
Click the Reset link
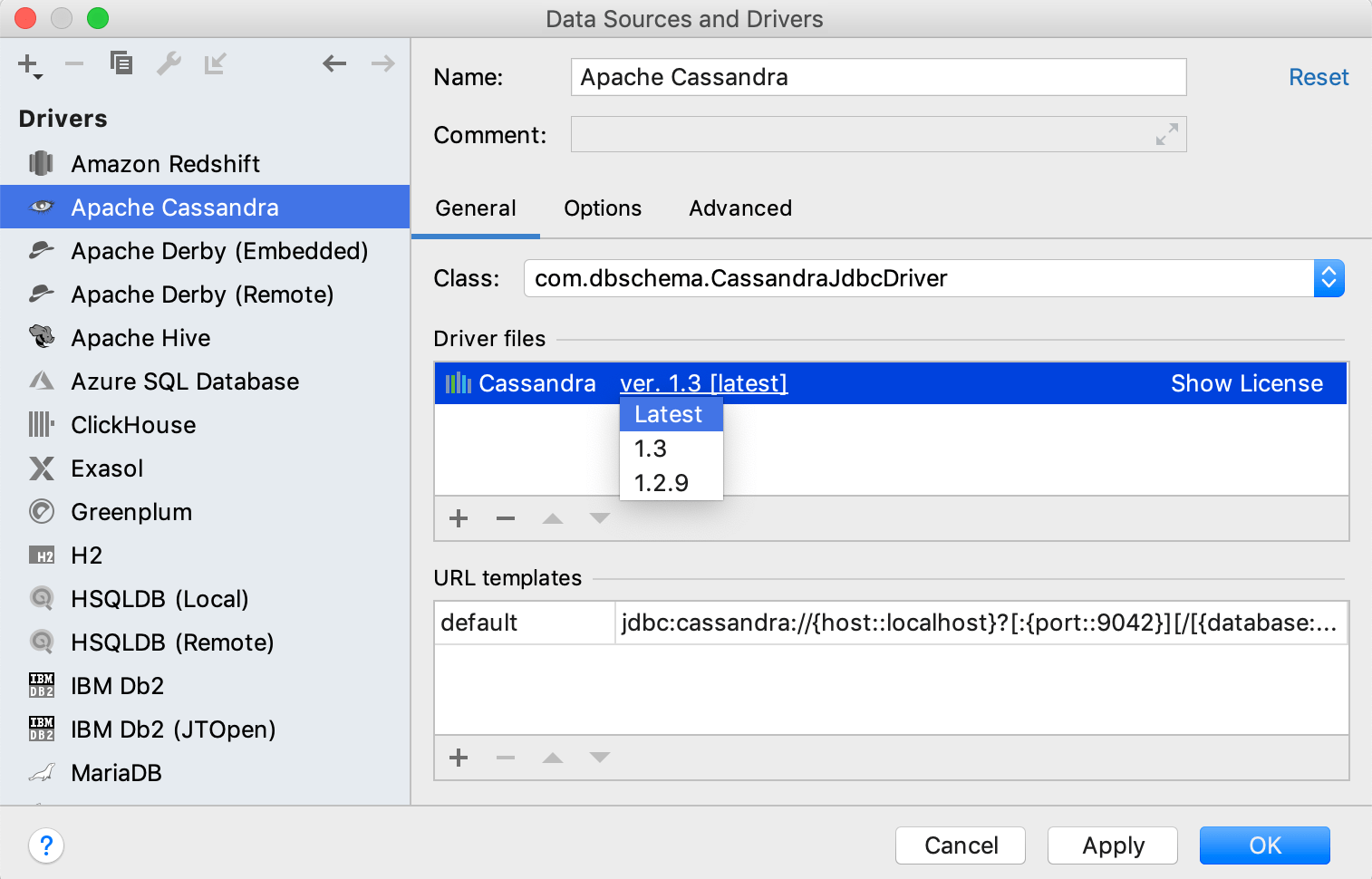(x=1319, y=77)
